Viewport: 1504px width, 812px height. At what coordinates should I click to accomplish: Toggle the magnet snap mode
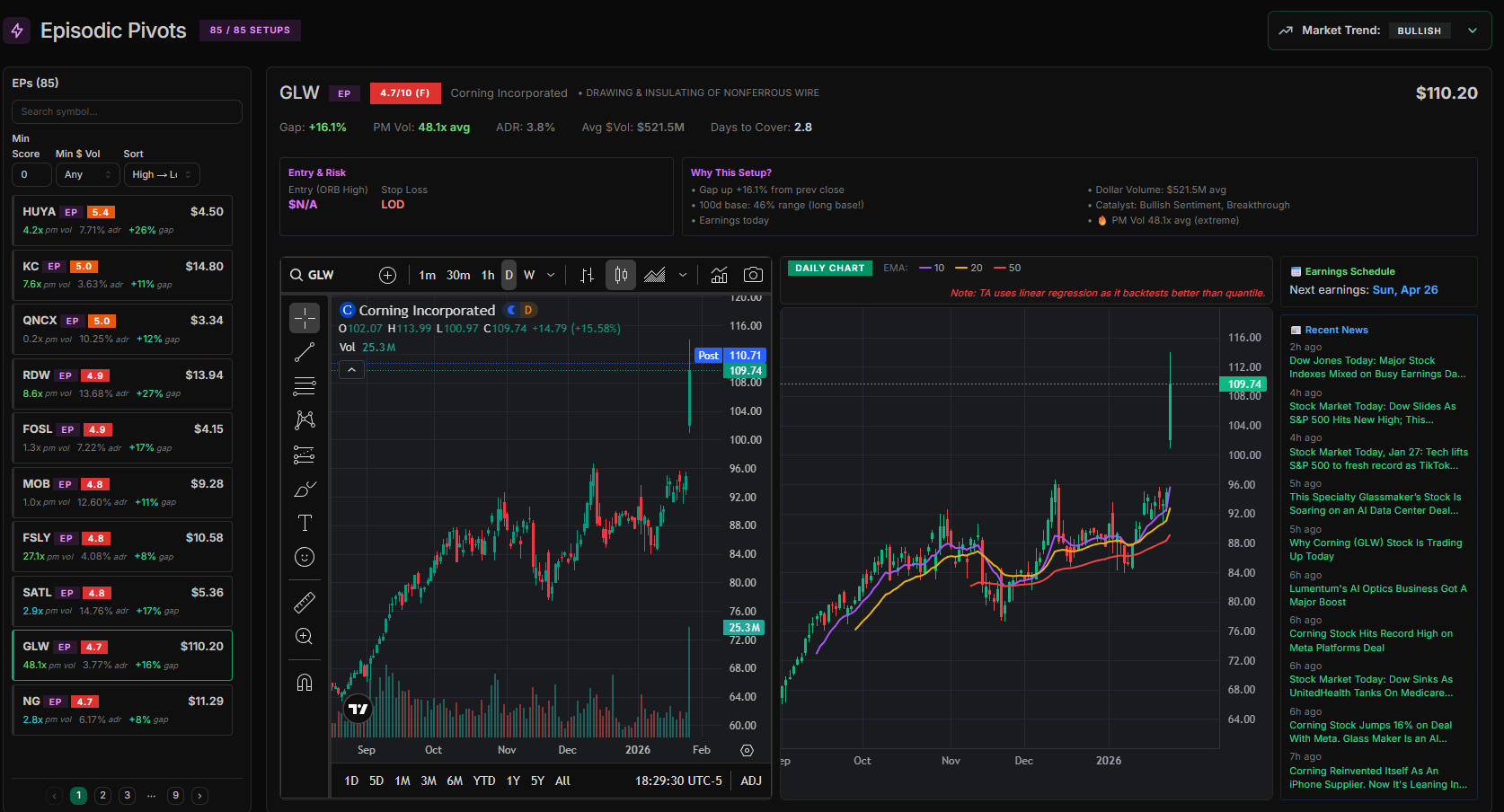(305, 683)
